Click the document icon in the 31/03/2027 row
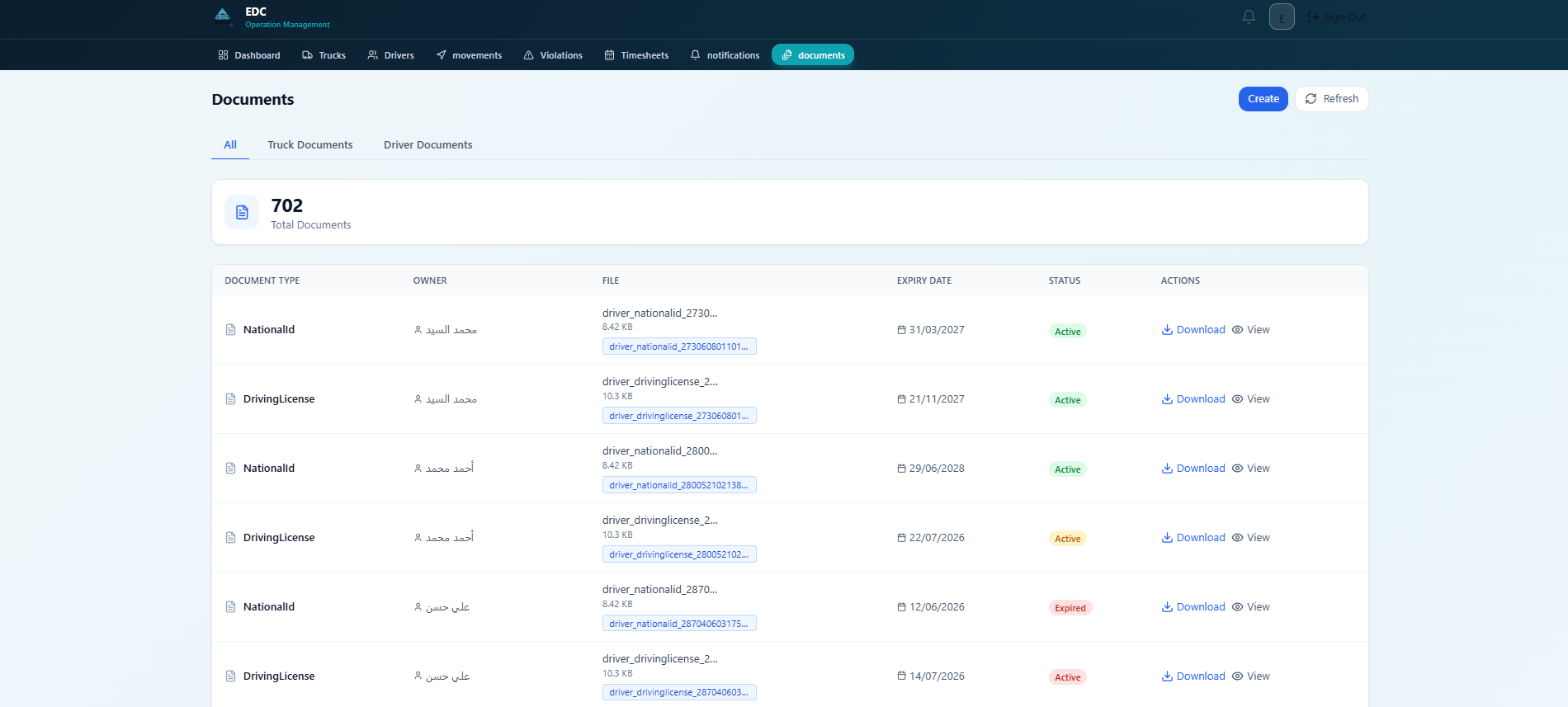The image size is (1568, 707). point(231,330)
